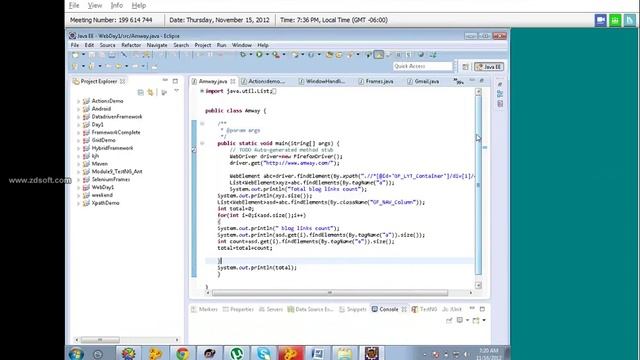Viewport: 640px width, 360px height.
Task: Click the Open Perspective icon beside Java EE
Action: 465,67
